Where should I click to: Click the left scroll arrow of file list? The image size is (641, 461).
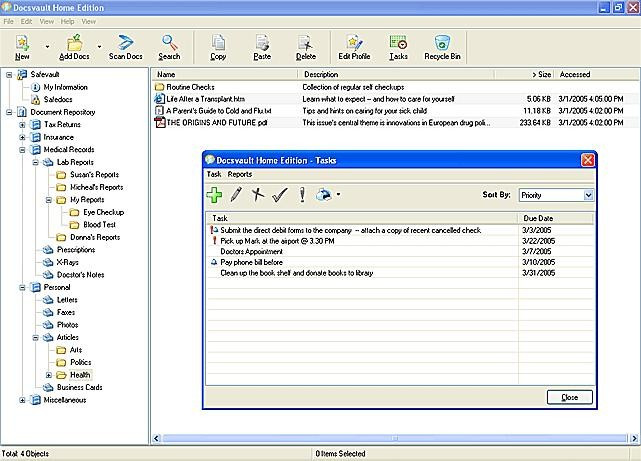click(156, 439)
